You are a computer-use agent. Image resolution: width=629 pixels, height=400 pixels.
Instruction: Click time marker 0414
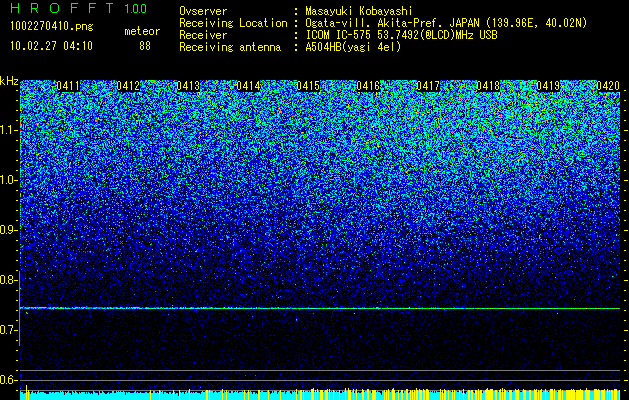coord(248,86)
